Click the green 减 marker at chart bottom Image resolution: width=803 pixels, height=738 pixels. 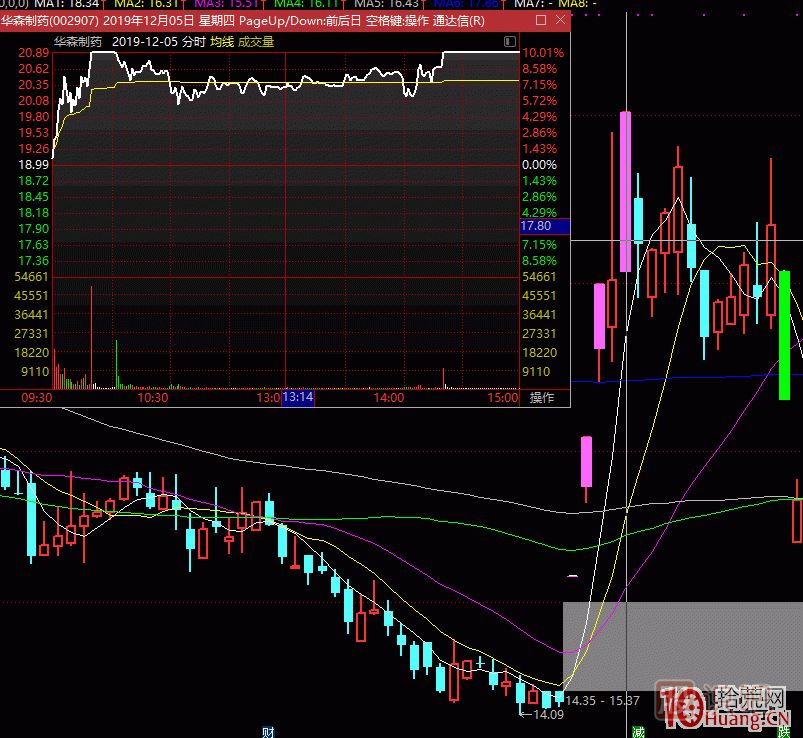(x=638, y=731)
